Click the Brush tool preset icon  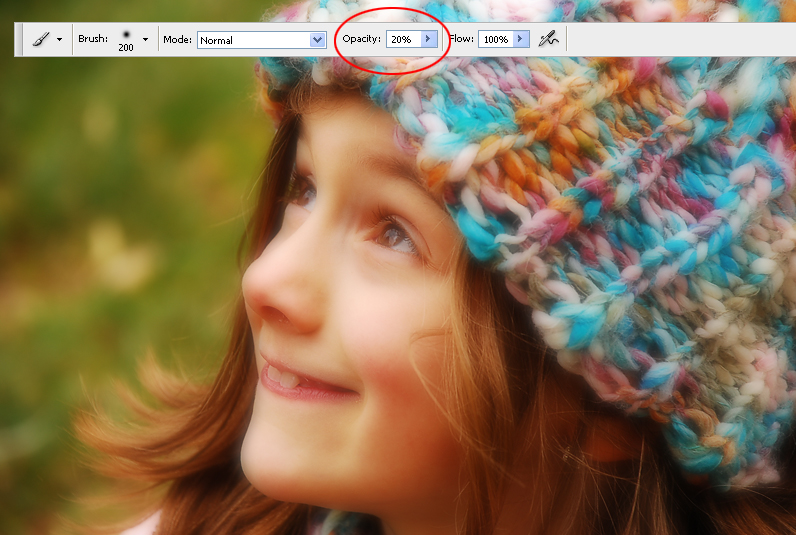(42, 39)
